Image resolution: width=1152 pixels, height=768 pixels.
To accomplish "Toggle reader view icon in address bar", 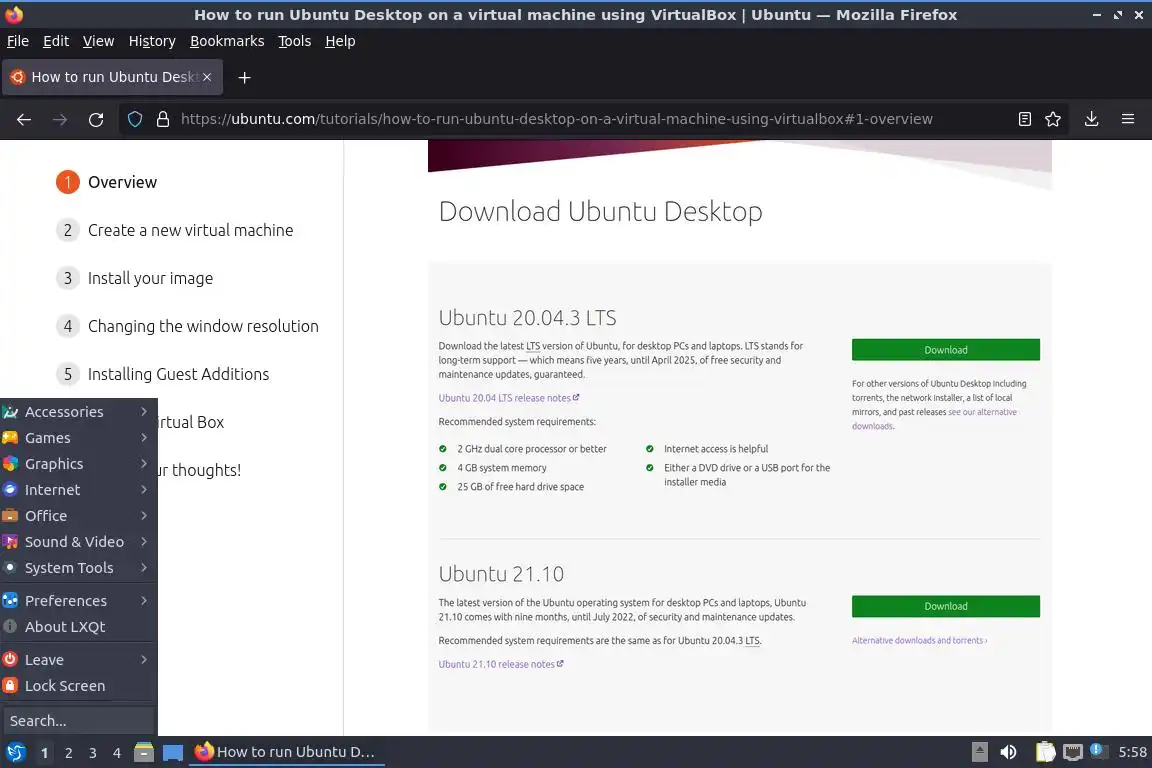I will (x=1025, y=119).
